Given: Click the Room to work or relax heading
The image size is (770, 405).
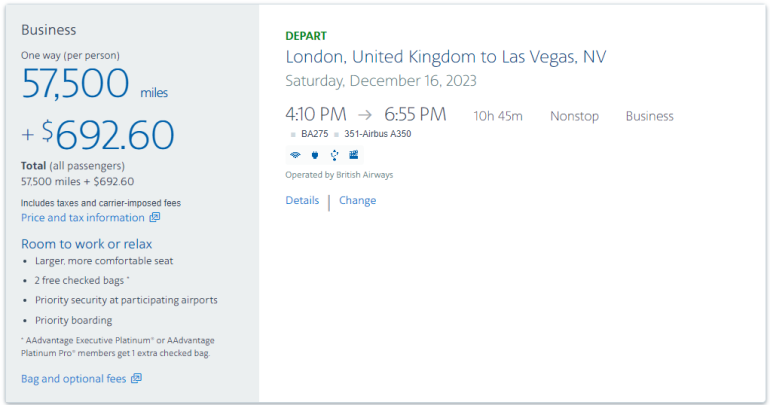Looking at the screenshot, I should [86, 244].
